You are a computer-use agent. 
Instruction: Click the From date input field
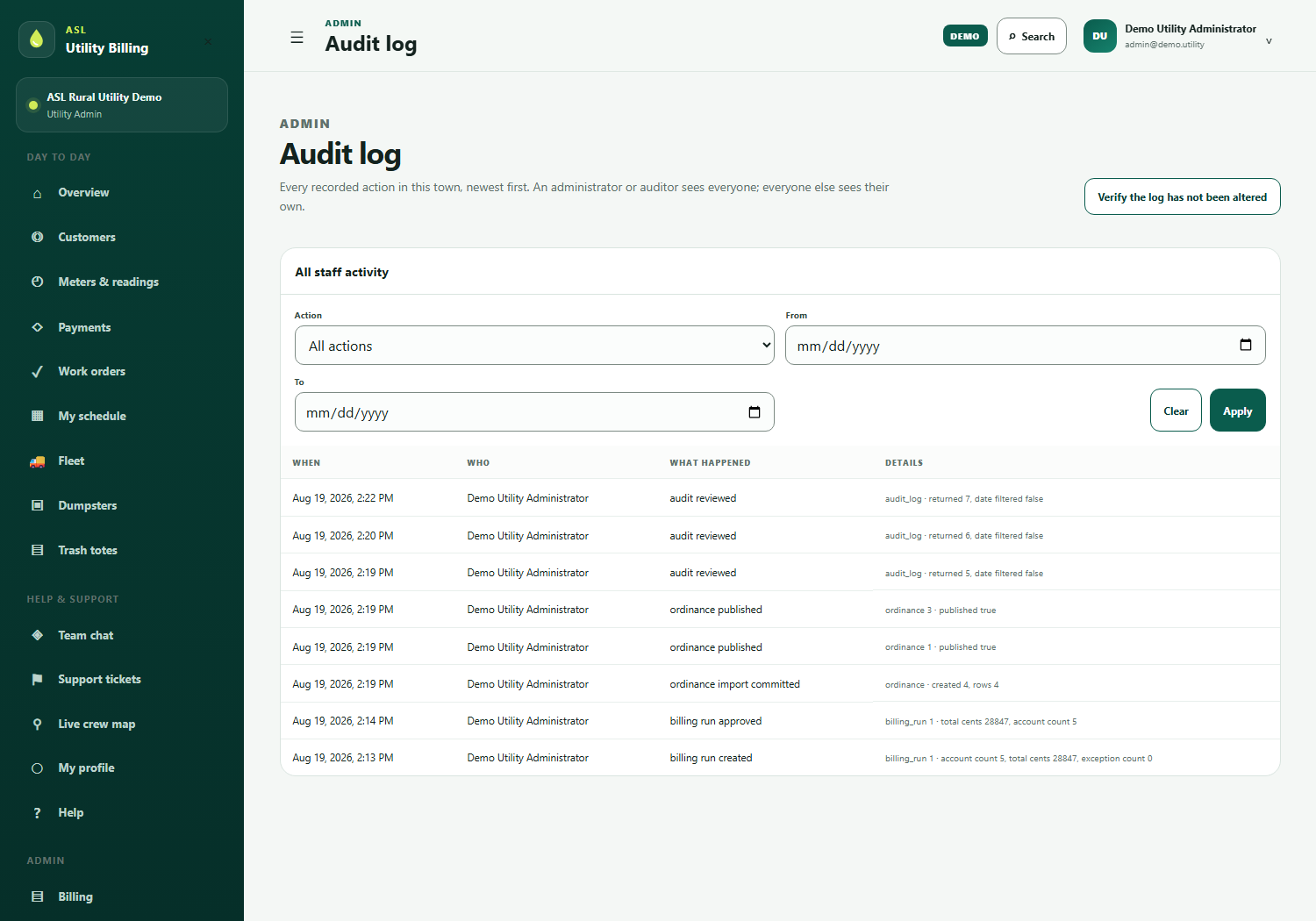[1025, 346]
